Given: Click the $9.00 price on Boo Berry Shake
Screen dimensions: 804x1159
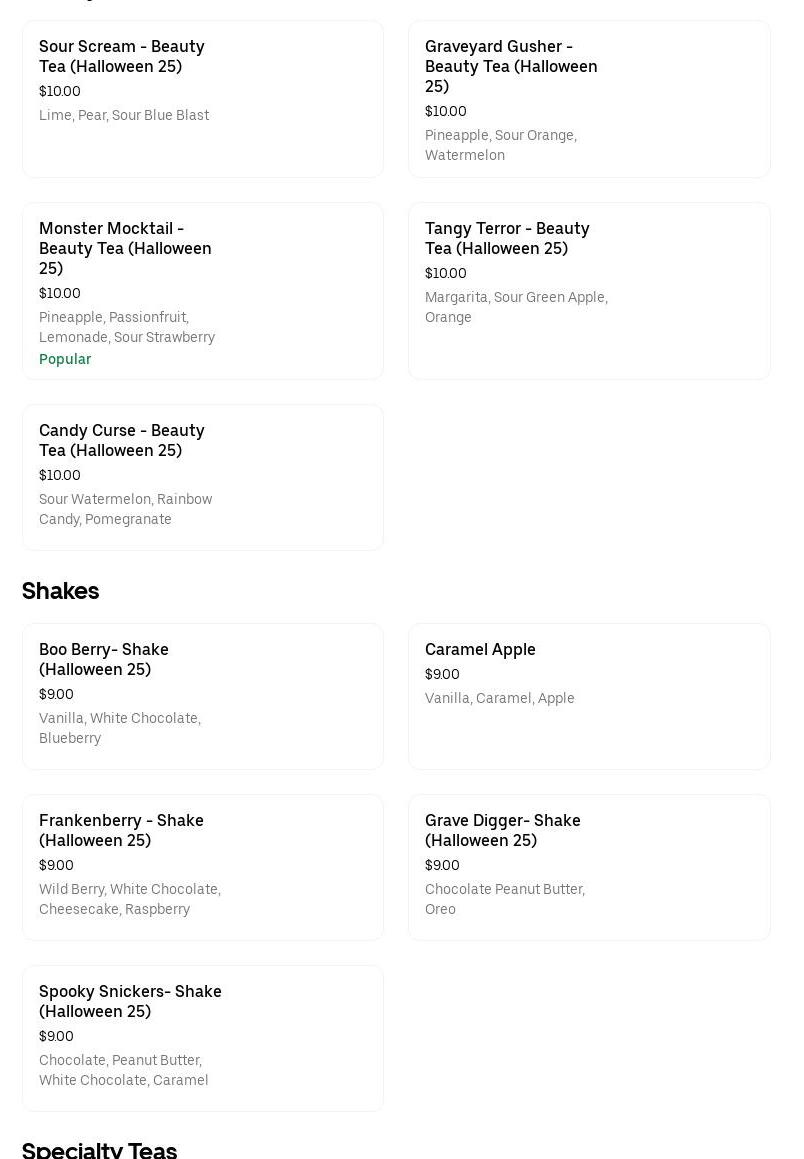Looking at the screenshot, I should (56, 694).
